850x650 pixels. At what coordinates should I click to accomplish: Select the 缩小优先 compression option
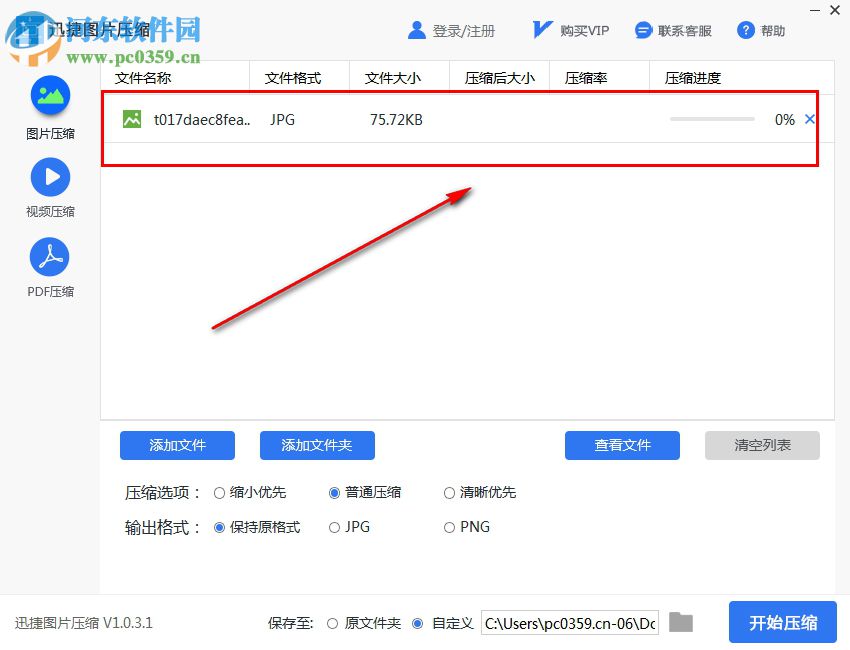tap(220, 492)
